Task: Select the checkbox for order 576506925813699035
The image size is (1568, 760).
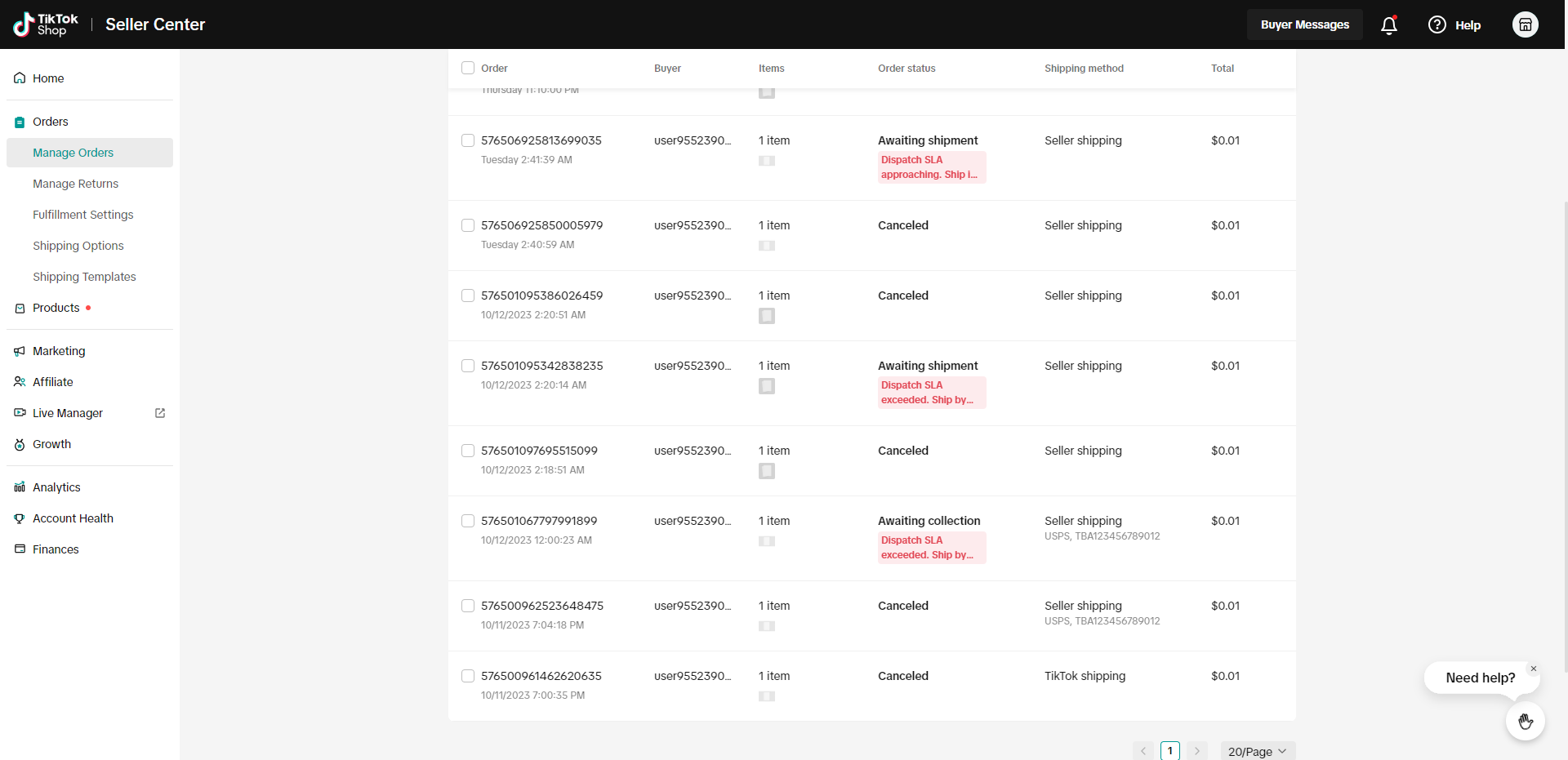Action: [x=468, y=140]
